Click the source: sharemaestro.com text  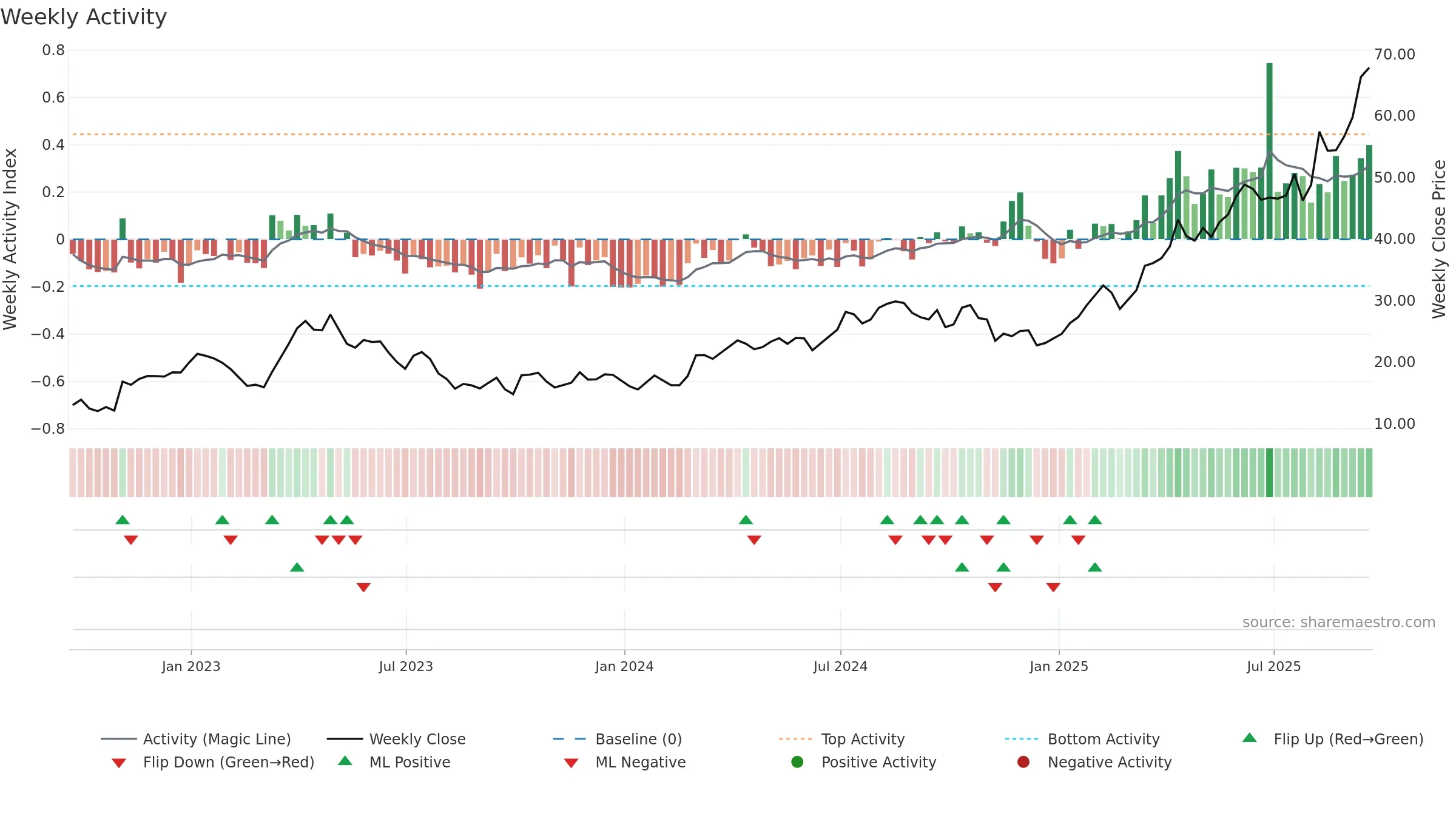(1339, 622)
